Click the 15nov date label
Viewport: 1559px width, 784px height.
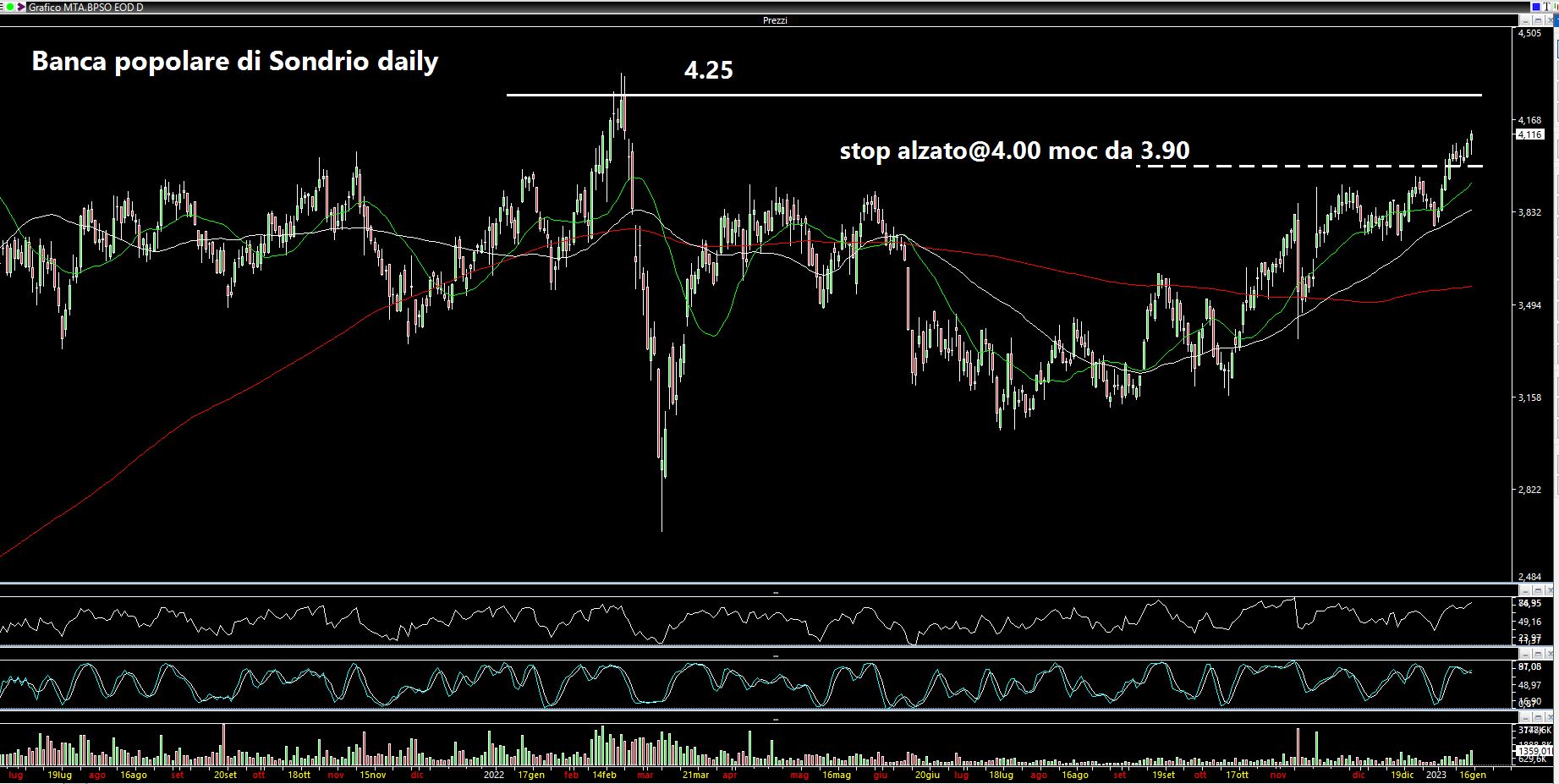[373, 775]
